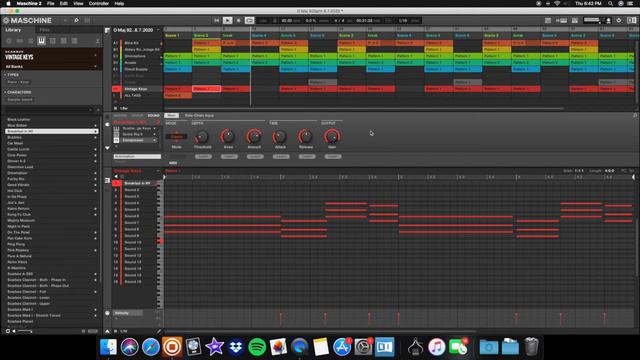This screenshot has height=360, width=640.
Task: Select the Loops file type icon
Action: coord(64,41)
